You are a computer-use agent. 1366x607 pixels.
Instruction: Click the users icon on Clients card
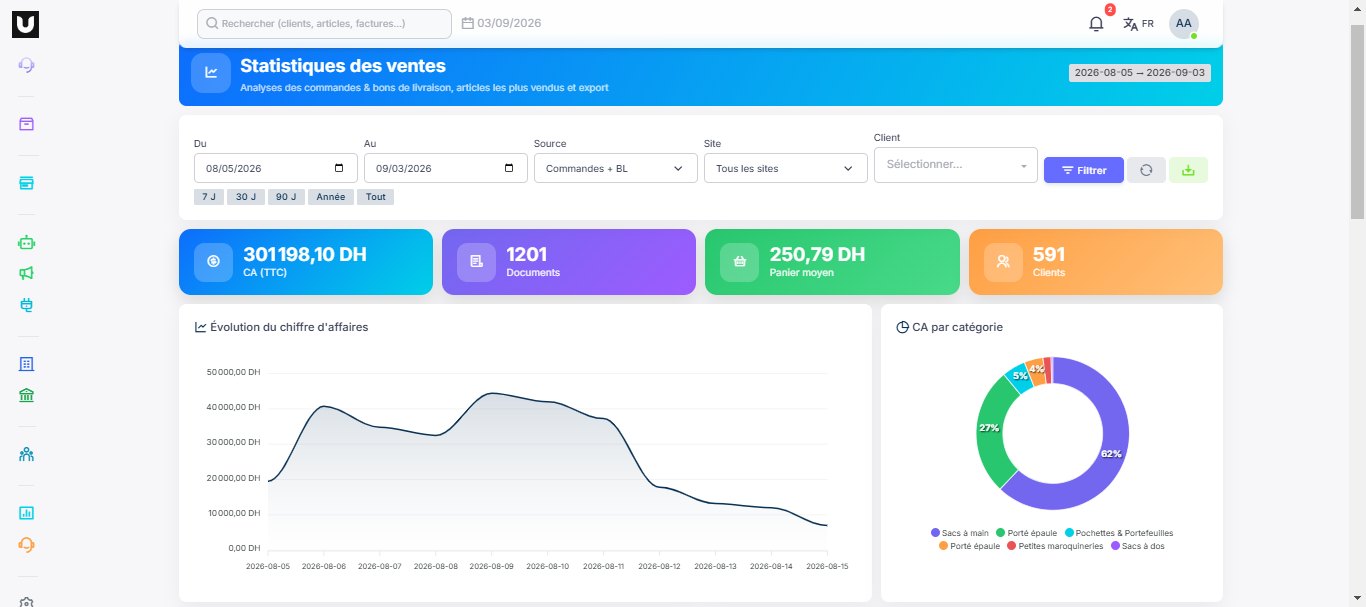click(x=1003, y=262)
